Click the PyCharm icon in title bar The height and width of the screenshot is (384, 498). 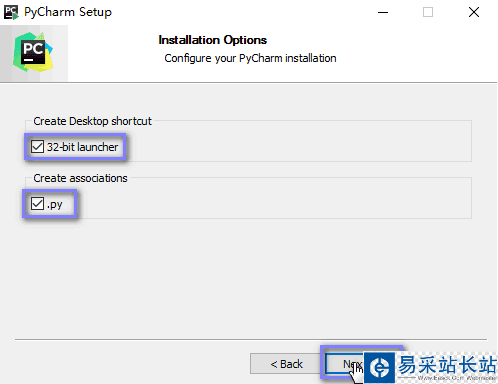11,12
